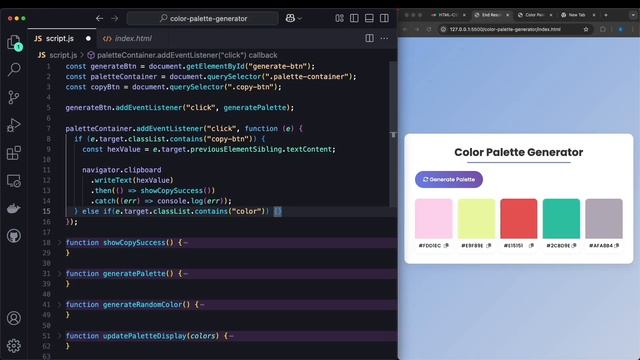Click the gray-purple color swatch
This screenshot has width=640, height=360.
pyautogui.click(x=604, y=219)
